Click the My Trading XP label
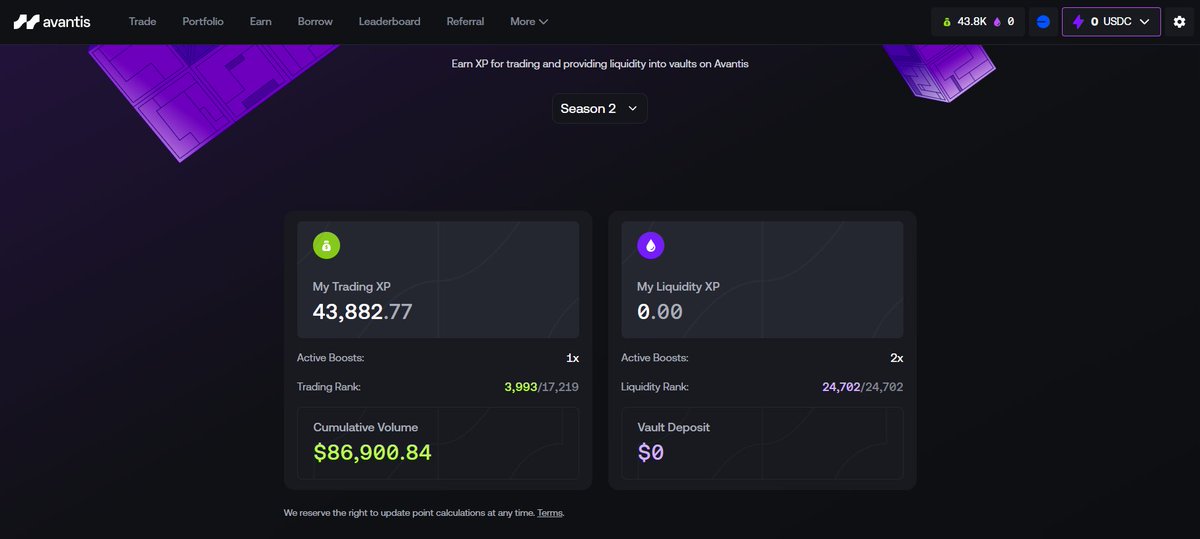The image size is (1200, 539). pyautogui.click(x=352, y=287)
